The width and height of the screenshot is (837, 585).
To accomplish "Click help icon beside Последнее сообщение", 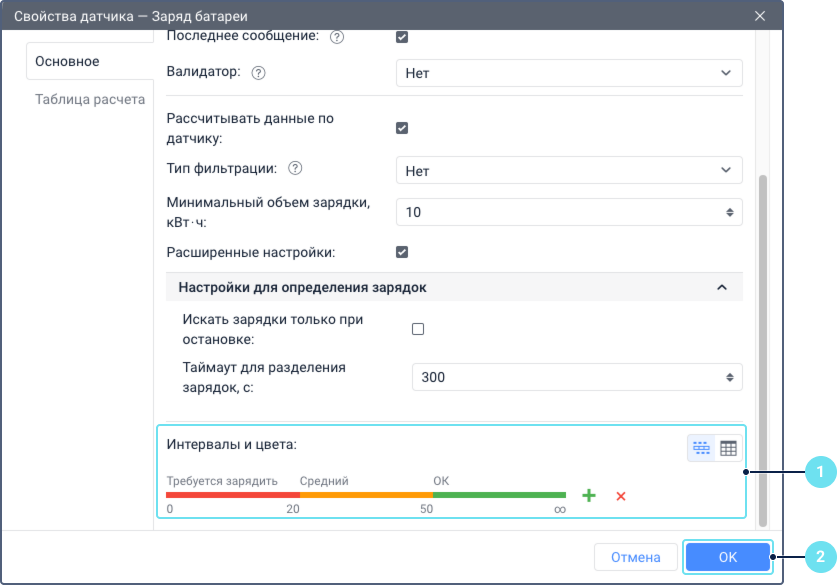I will click(x=337, y=37).
